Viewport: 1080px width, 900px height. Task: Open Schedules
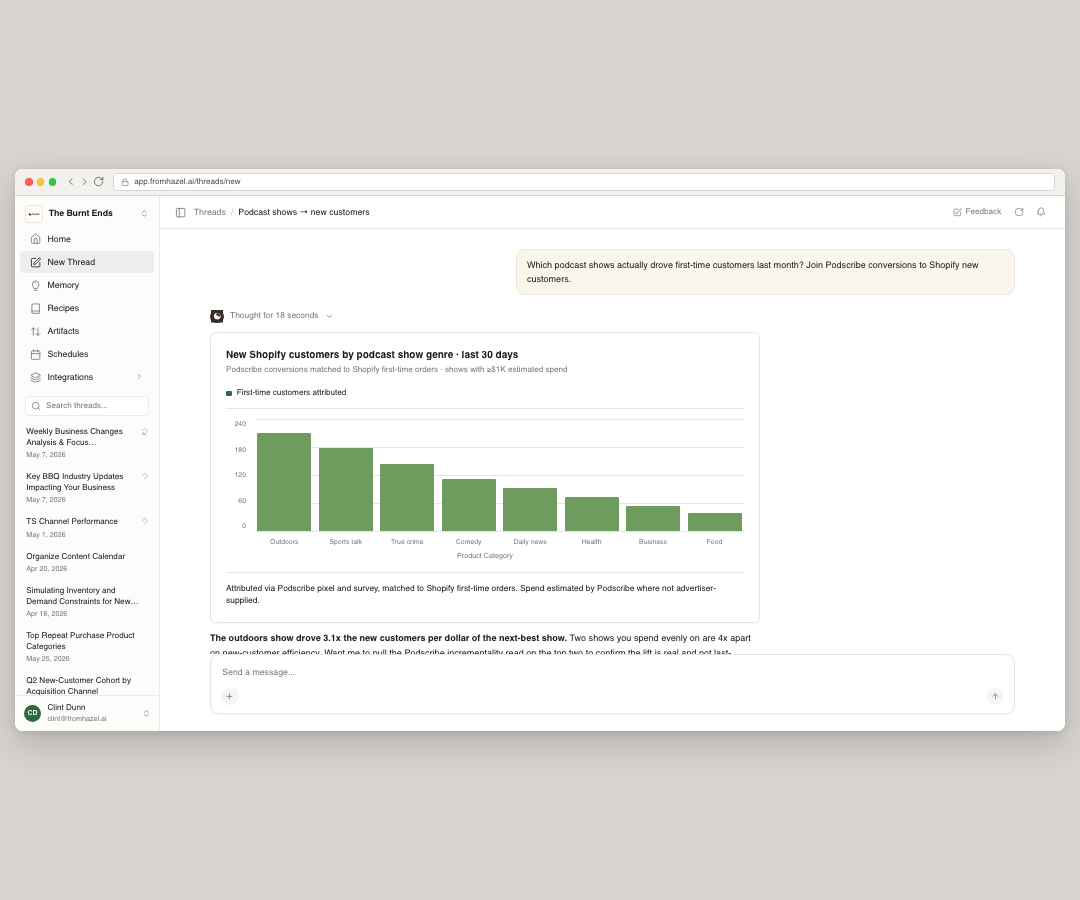87,354
